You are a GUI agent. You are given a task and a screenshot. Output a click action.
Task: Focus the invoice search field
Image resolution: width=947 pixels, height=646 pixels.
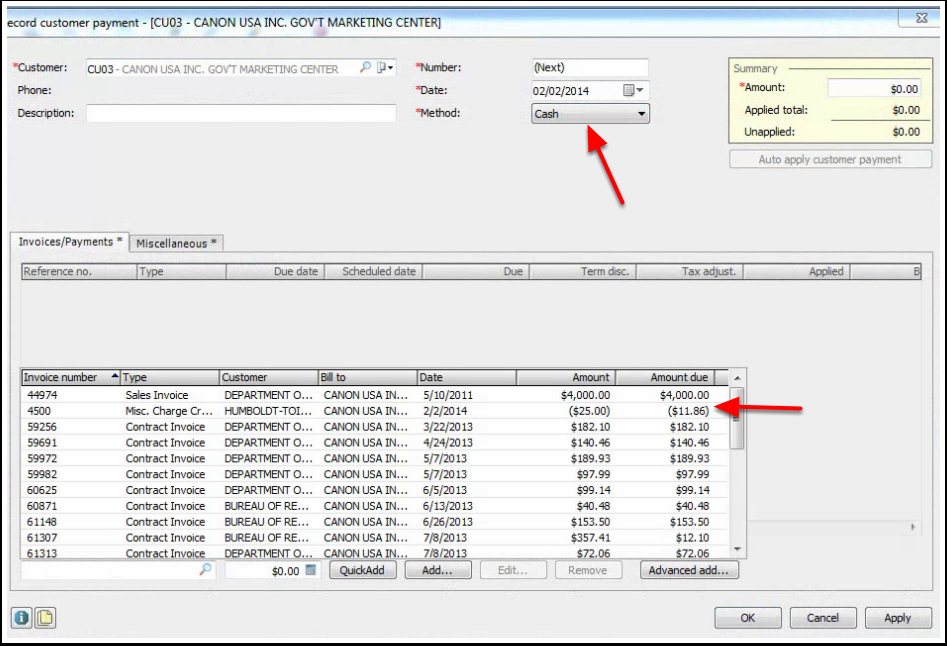click(x=117, y=570)
